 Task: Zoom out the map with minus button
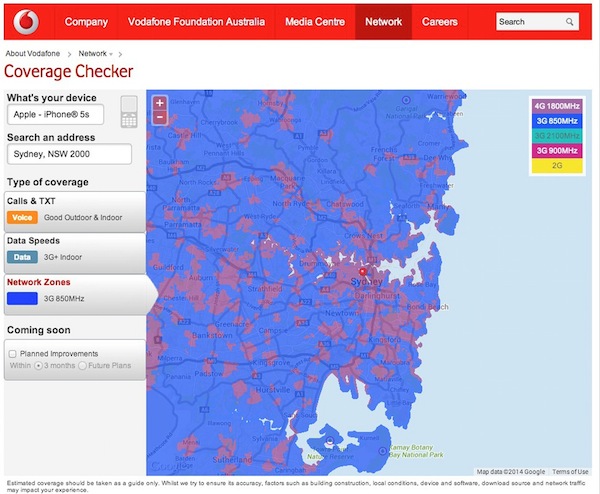pos(160,117)
